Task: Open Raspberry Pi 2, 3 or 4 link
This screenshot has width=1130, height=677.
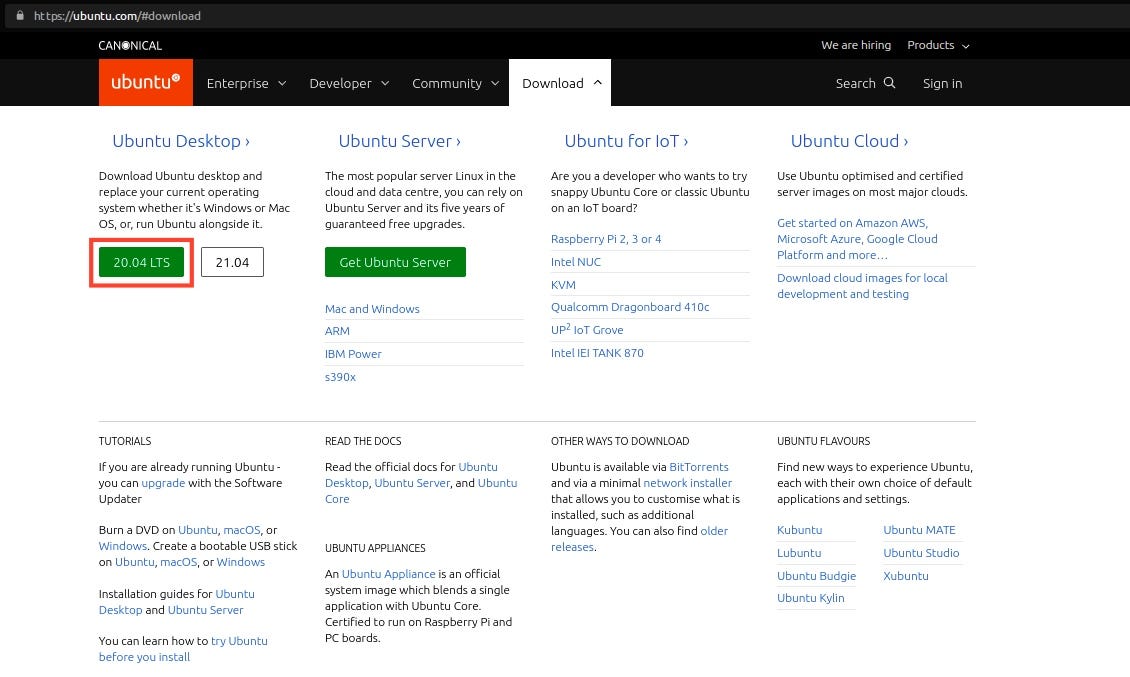Action: pos(606,239)
